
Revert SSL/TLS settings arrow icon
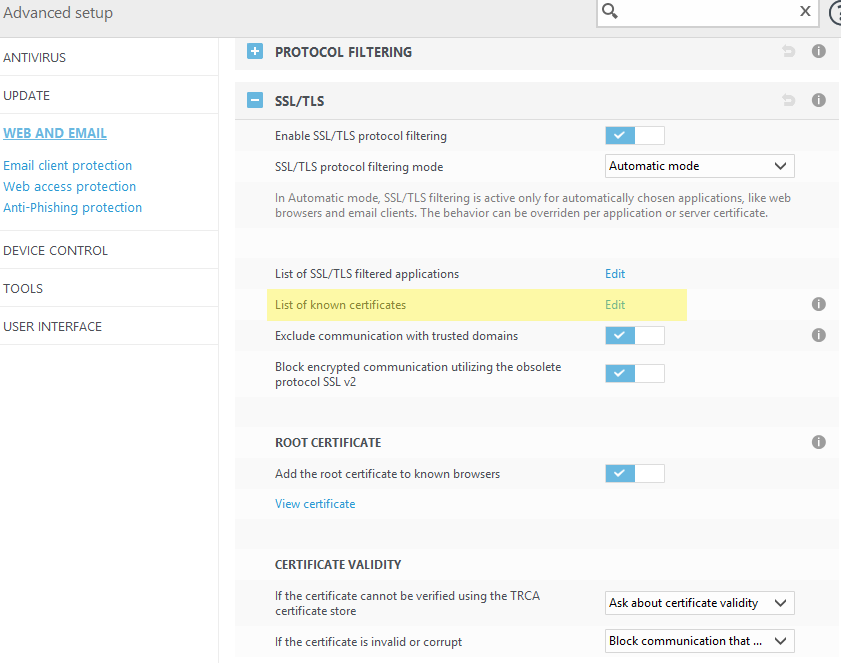click(x=788, y=100)
